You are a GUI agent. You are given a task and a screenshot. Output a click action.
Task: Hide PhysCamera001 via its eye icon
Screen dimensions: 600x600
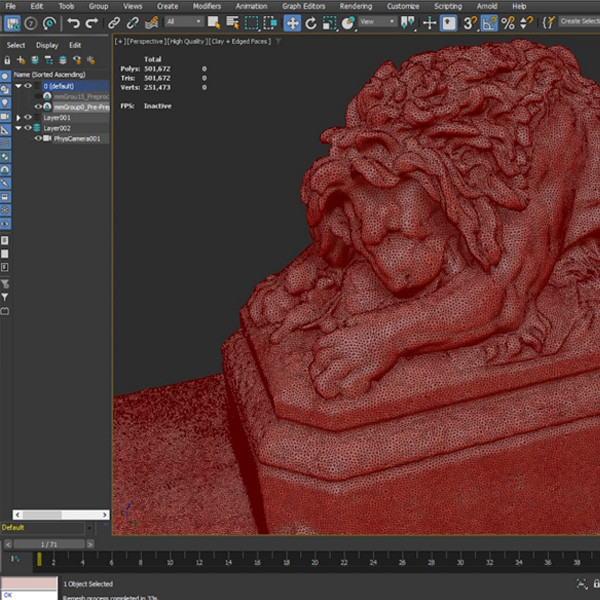[38, 138]
